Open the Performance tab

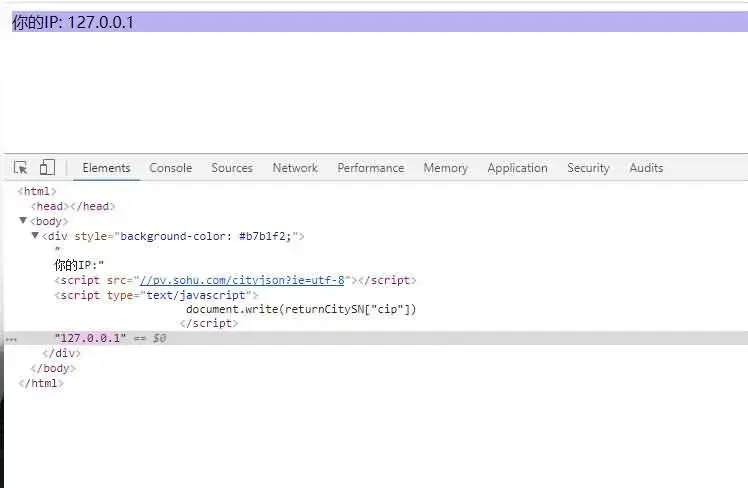[x=371, y=168]
